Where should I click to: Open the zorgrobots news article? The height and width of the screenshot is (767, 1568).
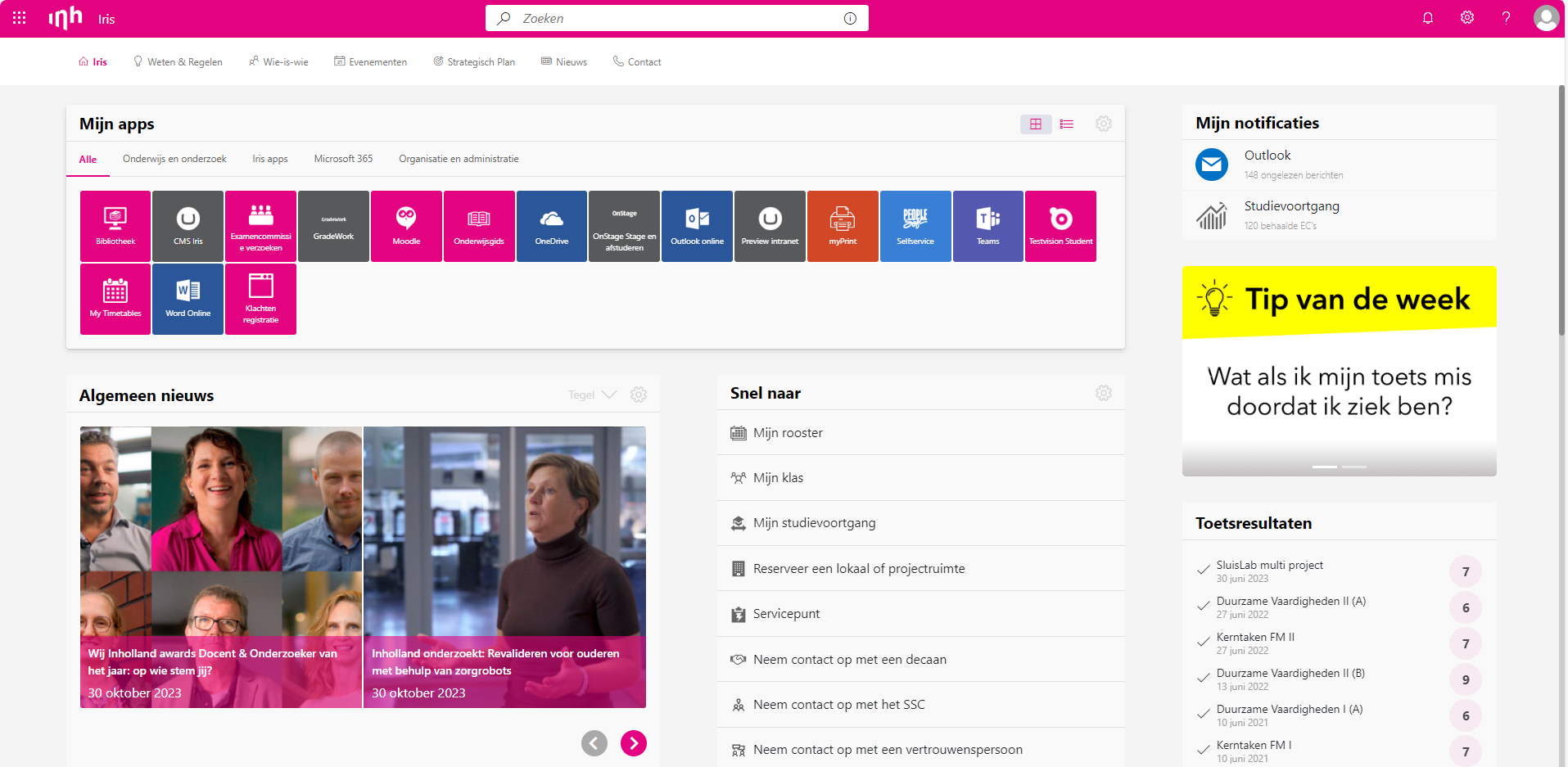click(x=504, y=567)
